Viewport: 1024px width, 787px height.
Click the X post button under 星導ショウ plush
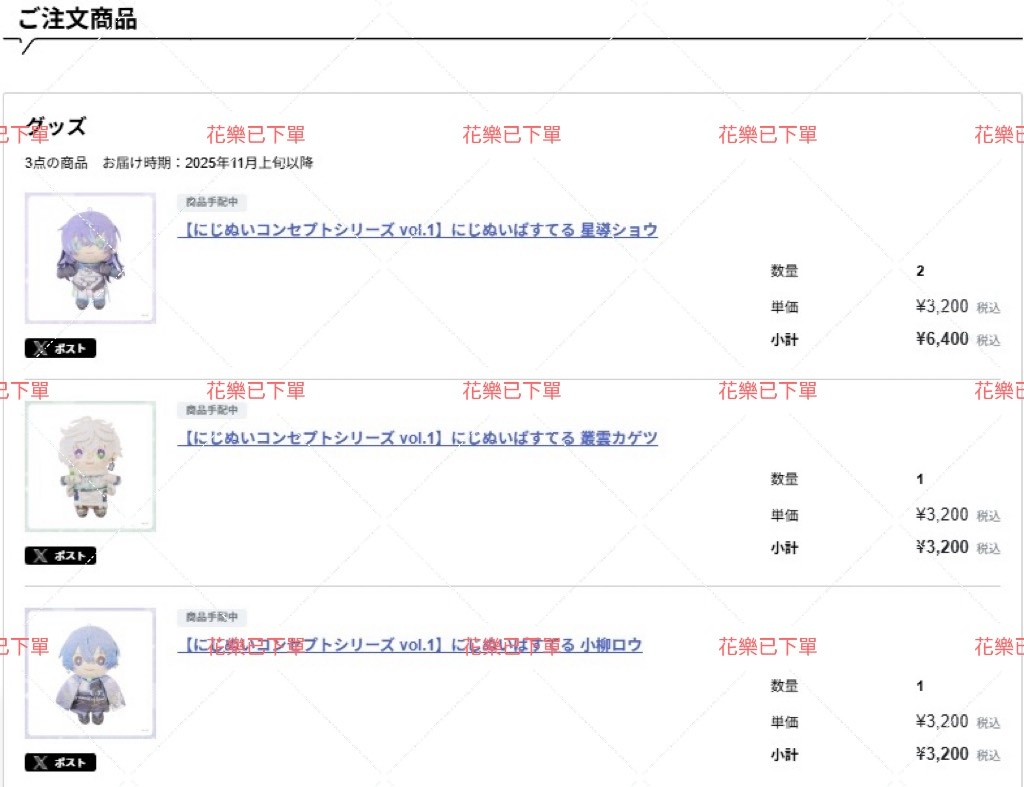coord(60,348)
